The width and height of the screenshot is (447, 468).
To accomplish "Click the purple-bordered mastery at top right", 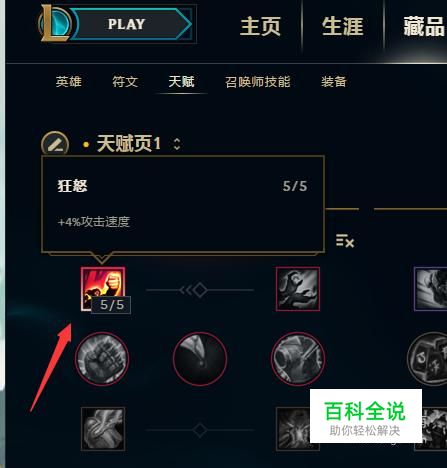I will point(430,289).
